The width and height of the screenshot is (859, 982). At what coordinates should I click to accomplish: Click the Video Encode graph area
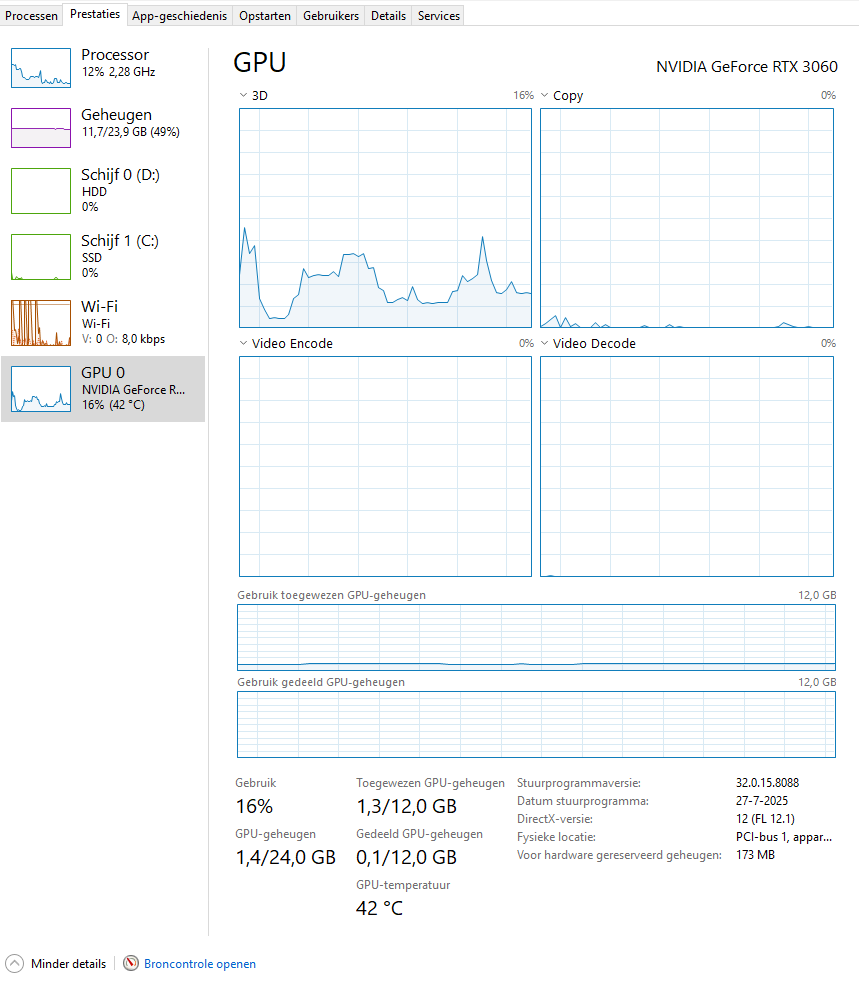click(385, 467)
